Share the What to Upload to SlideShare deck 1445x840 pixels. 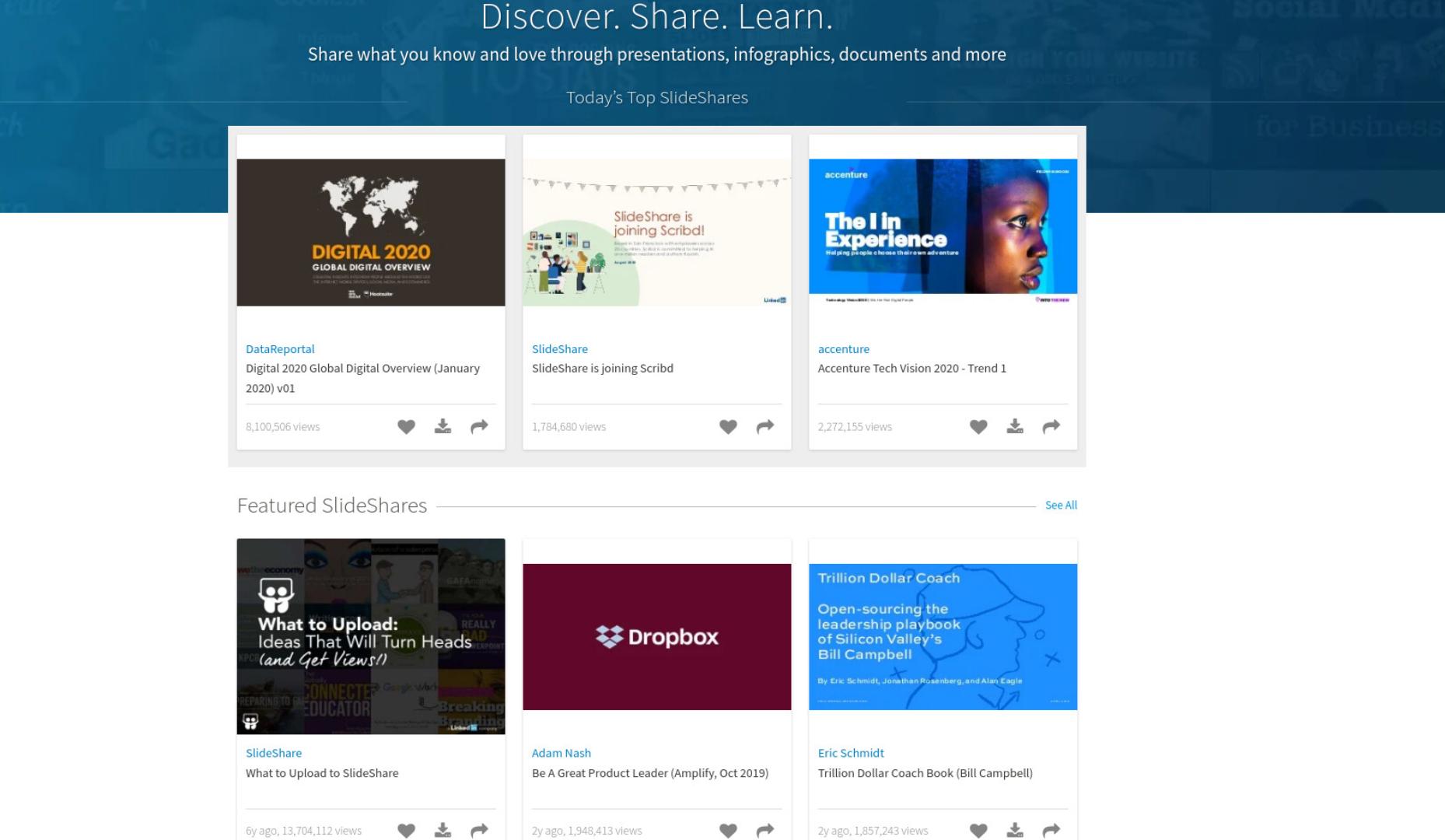pyautogui.click(x=479, y=831)
